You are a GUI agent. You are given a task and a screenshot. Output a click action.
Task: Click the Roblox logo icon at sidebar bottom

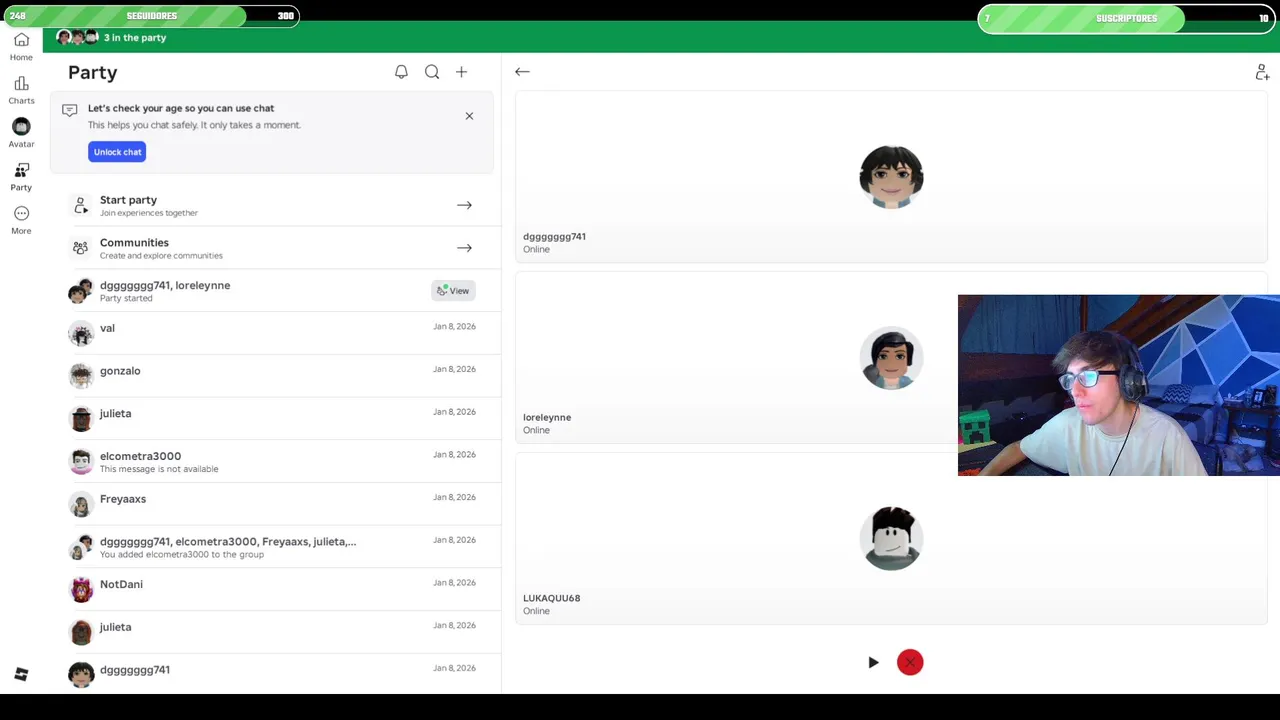pos(21,675)
